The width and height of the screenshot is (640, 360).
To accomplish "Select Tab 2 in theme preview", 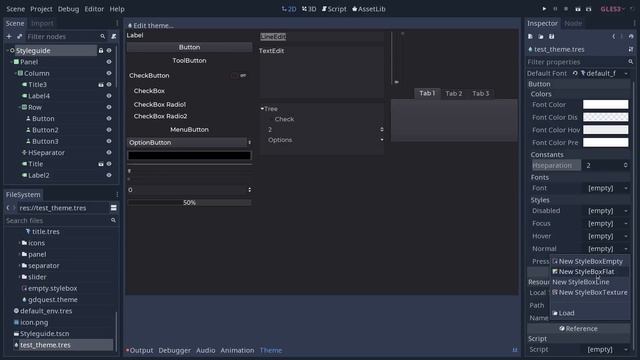I will point(454,93).
